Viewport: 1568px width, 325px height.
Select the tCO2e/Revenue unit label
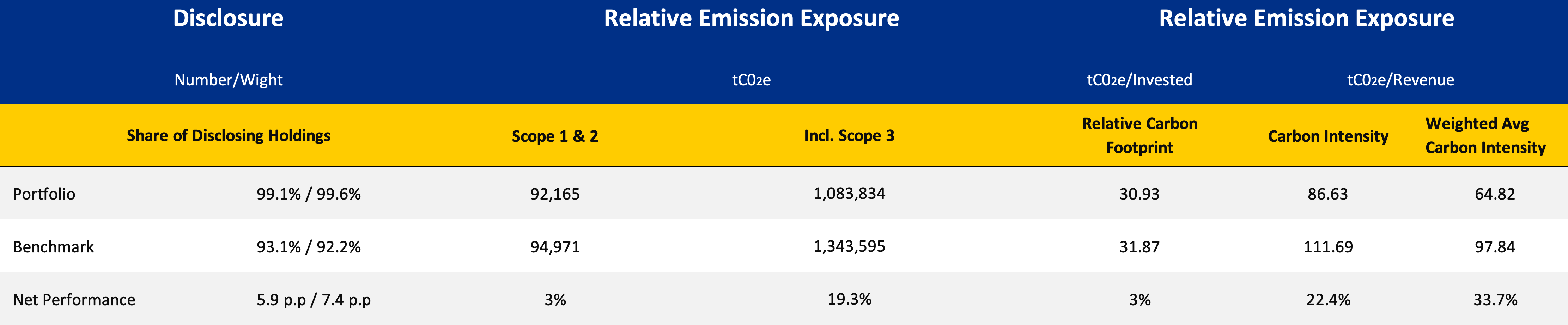coord(1400,80)
